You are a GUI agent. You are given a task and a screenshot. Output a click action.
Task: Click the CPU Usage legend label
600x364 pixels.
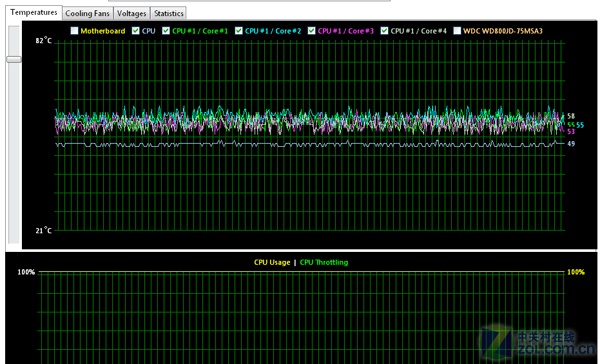coord(272,263)
